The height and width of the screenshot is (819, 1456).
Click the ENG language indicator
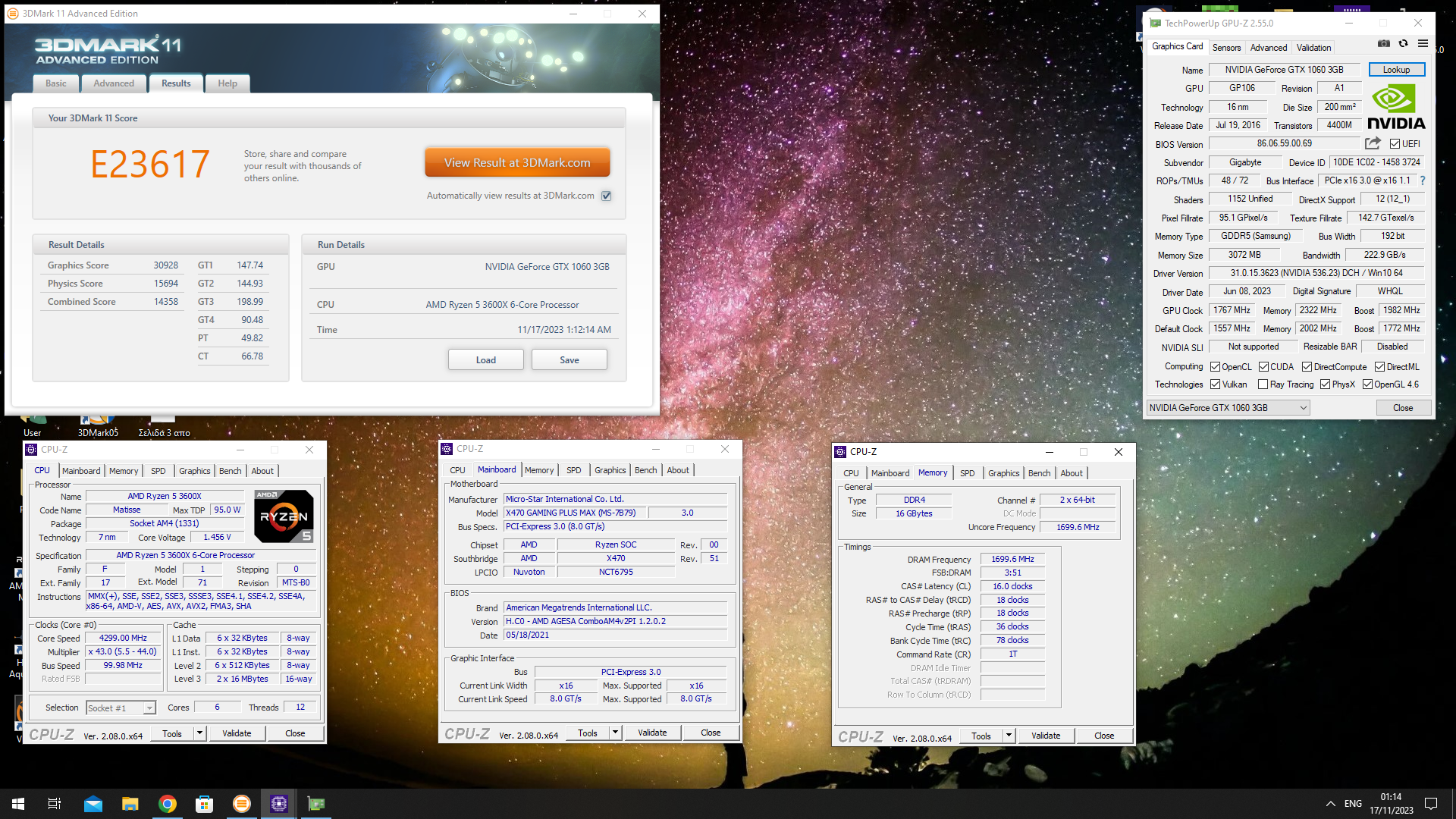pos(1353,804)
